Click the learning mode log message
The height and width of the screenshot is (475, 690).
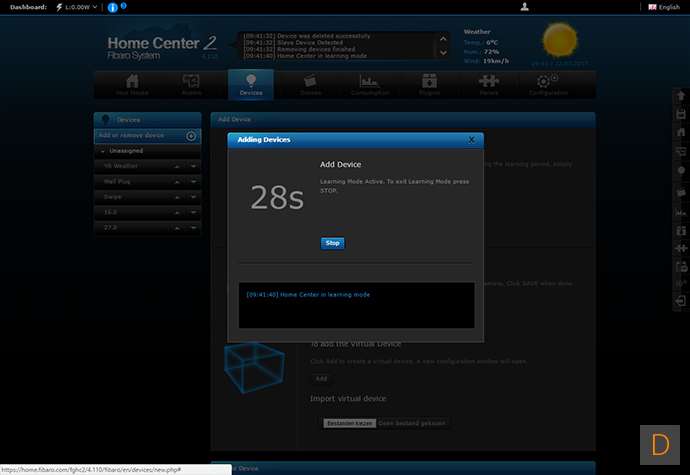tap(308, 295)
